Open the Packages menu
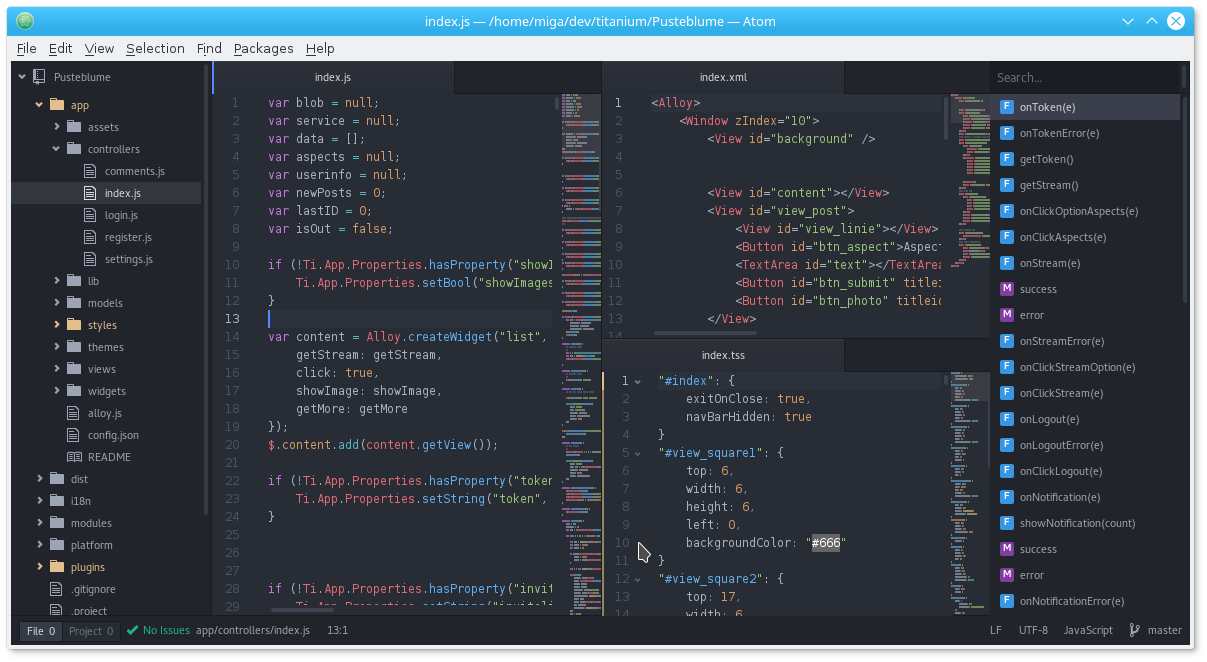Screen dimensions: 1207x662 (263, 48)
